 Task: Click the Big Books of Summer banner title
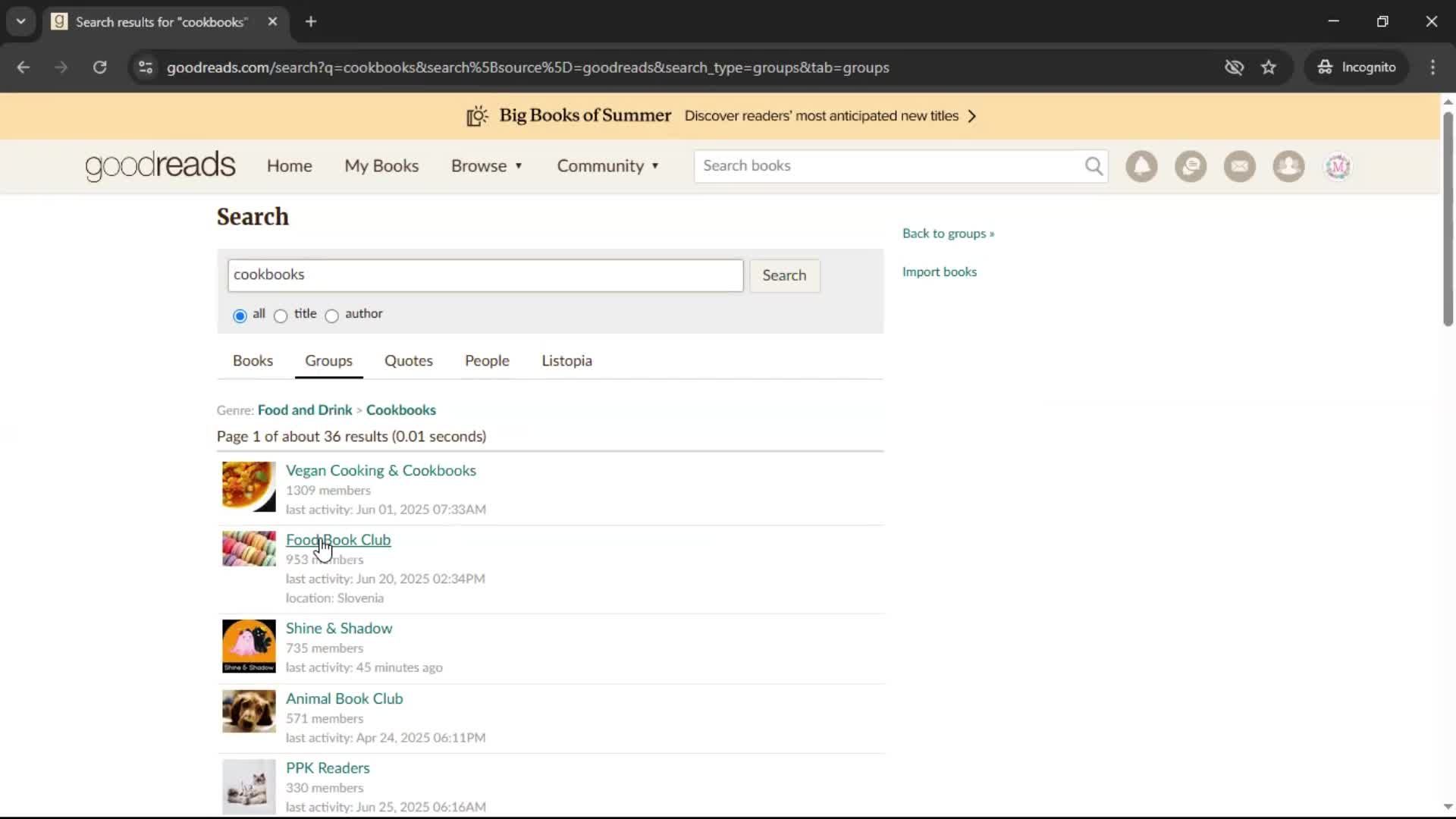pos(585,116)
